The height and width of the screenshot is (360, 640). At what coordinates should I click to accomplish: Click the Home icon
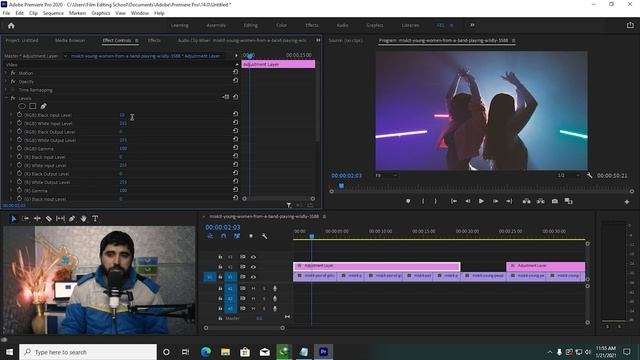tap(11, 25)
